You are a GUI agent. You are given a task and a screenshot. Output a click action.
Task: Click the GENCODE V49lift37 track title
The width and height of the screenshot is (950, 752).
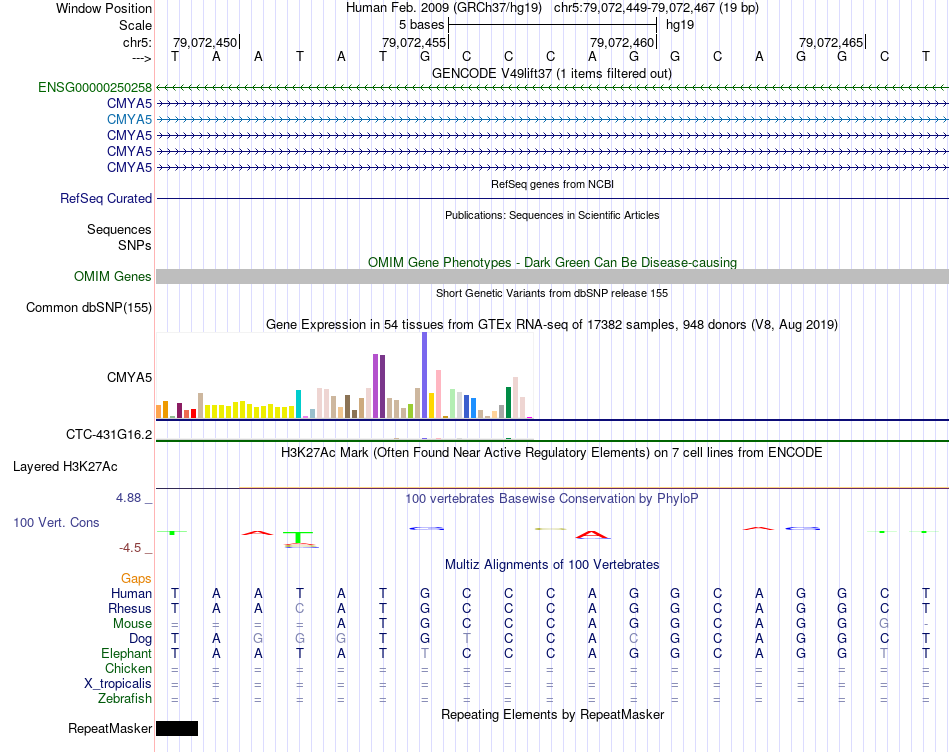552,73
